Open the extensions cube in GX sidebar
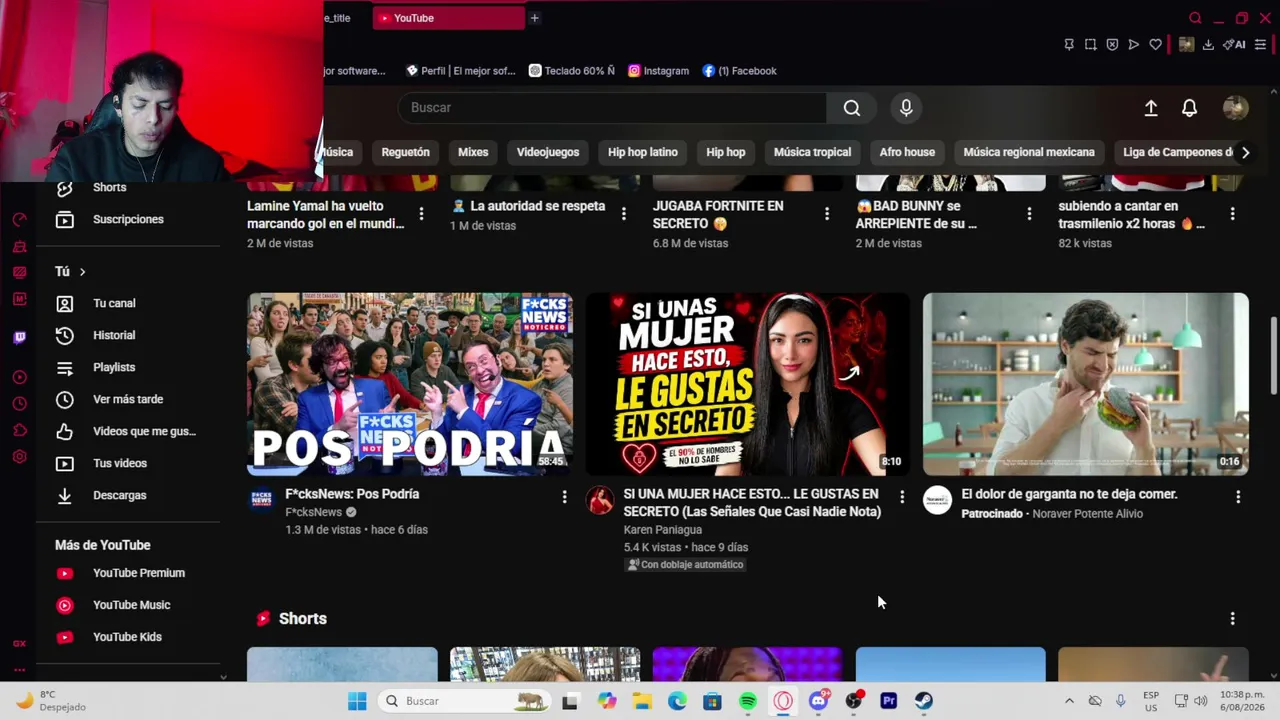The height and width of the screenshot is (720, 1280). point(19,430)
